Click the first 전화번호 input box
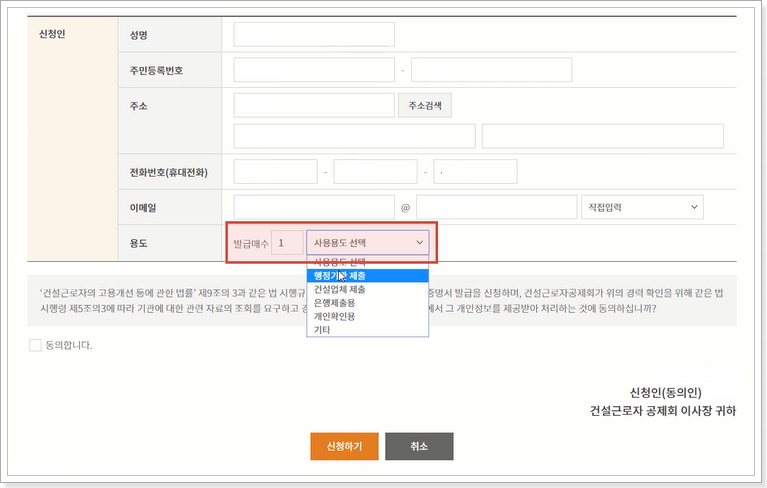This screenshot has width=767, height=488. pos(275,172)
